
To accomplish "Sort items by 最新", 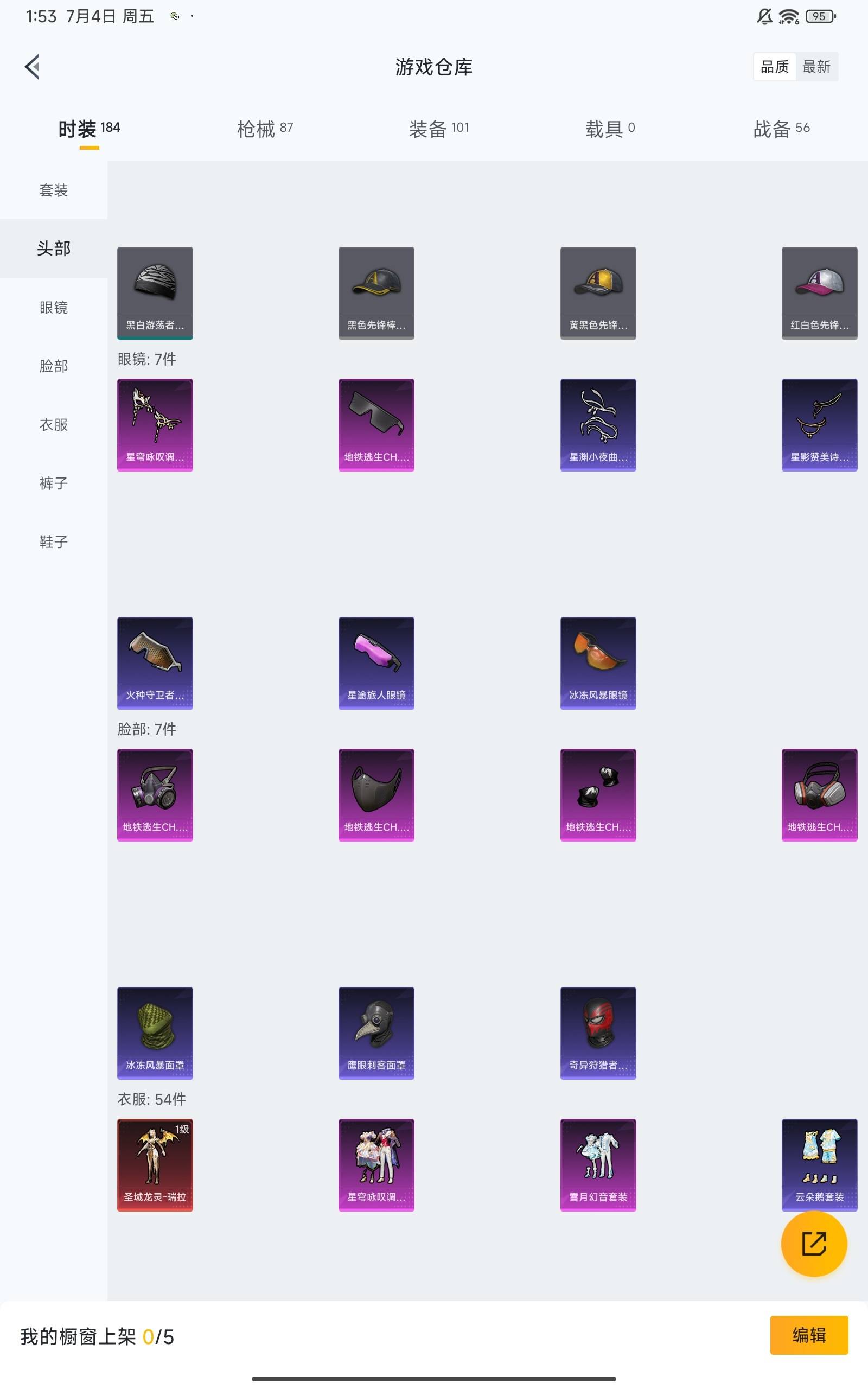I will pyautogui.click(x=816, y=67).
